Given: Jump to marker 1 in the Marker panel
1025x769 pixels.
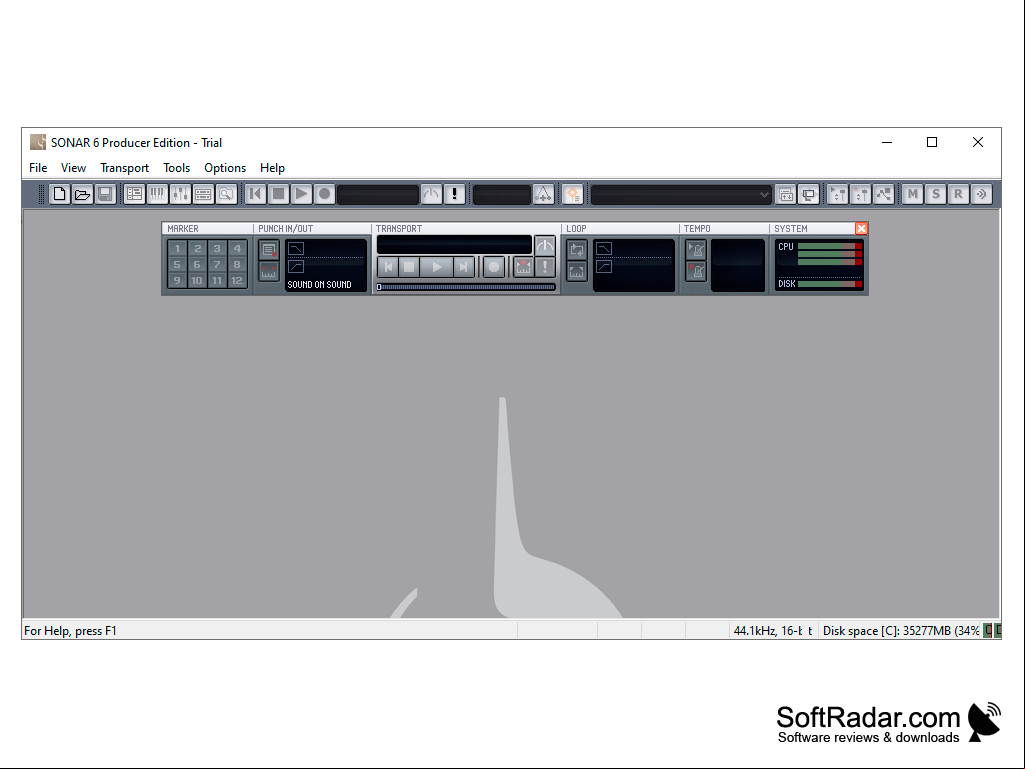Looking at the screenshot, I should pyautogui.click(x=177, y=248).
